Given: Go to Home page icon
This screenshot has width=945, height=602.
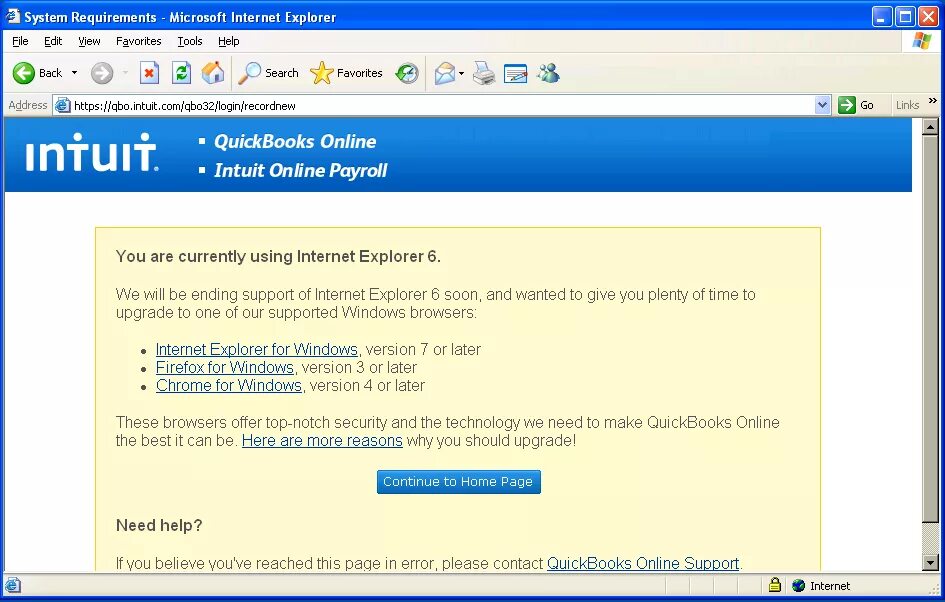Looking at the screenshot, I should (x=213, y=73).
